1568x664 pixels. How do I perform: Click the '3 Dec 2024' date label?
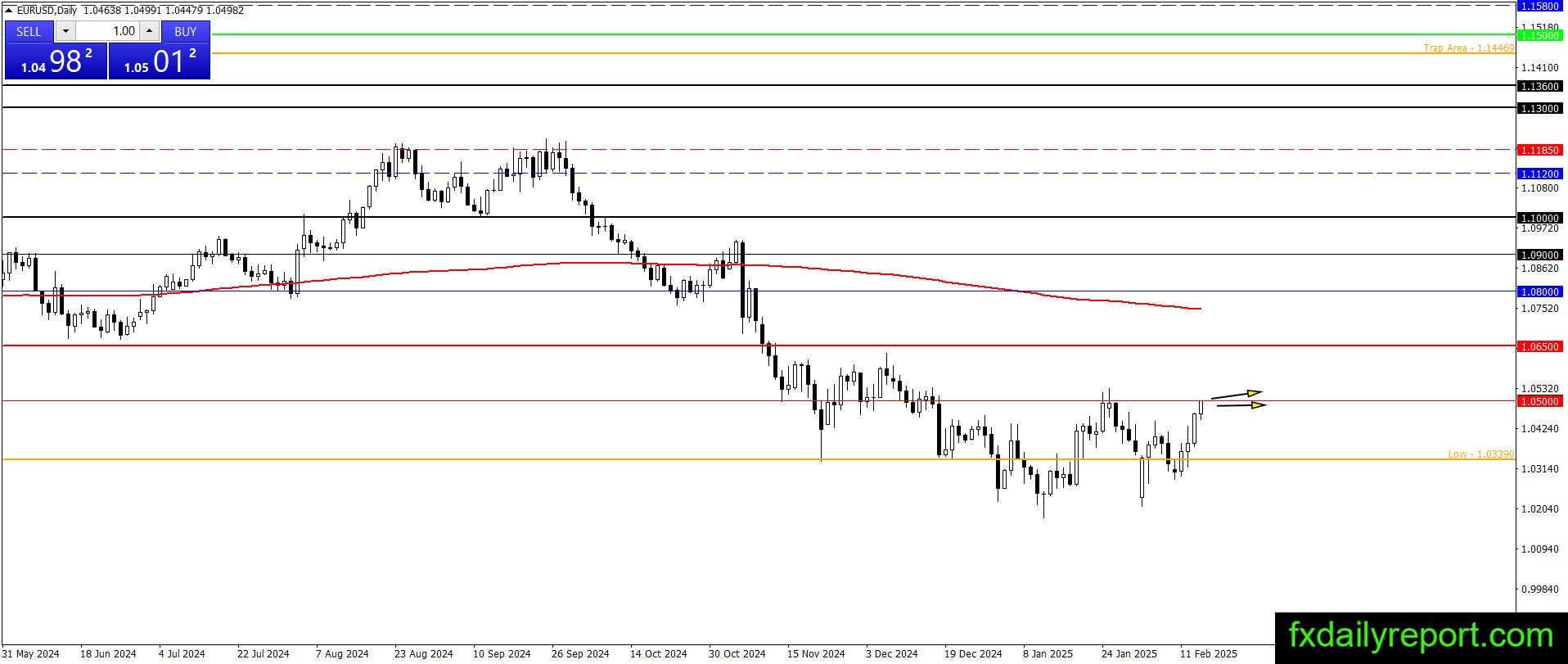(x=892, y=654)
